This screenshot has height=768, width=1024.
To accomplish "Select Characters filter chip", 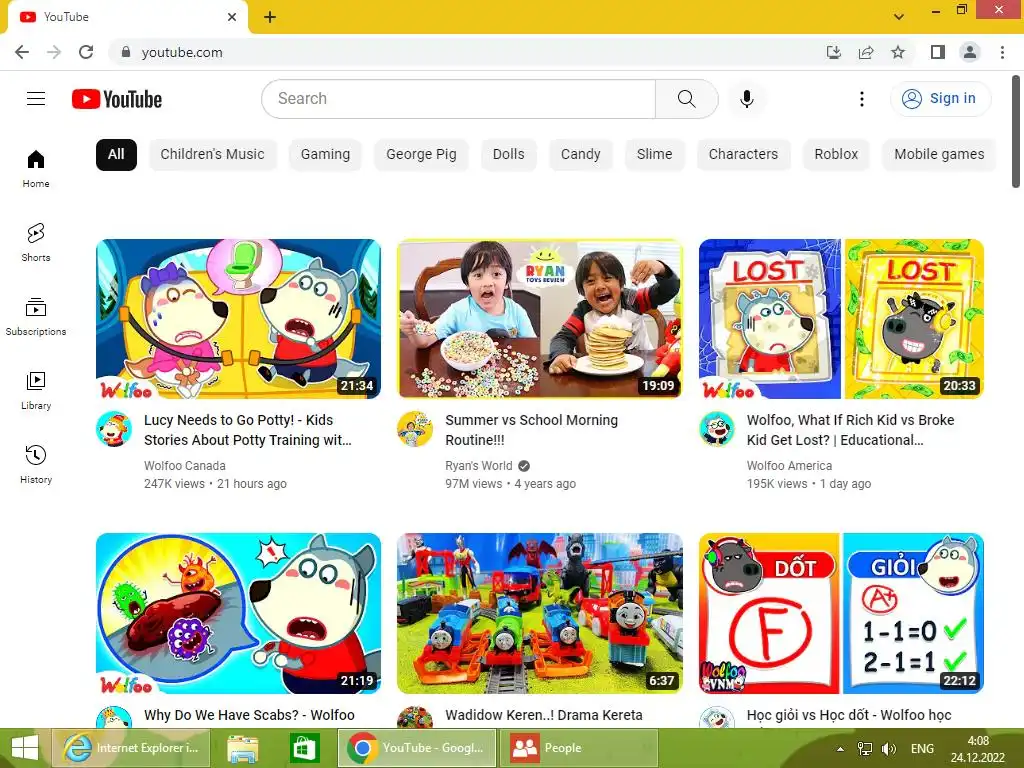I will [x=743, y=155].
